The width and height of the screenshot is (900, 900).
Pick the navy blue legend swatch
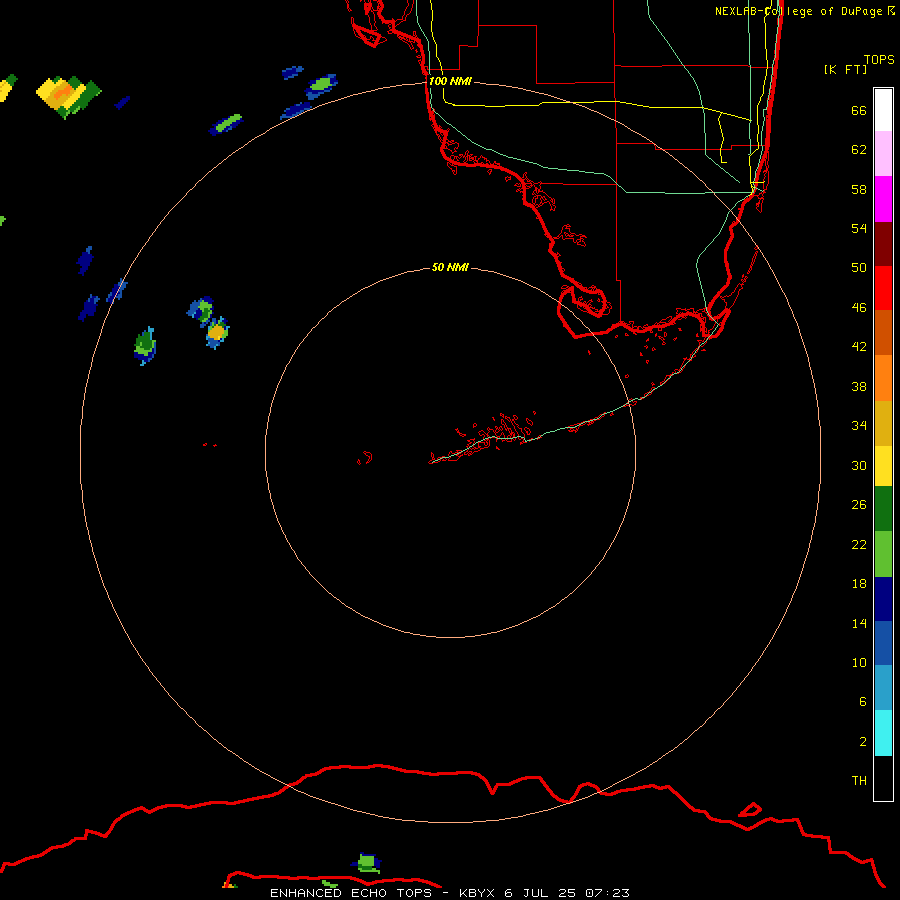[x=883, y=599]
